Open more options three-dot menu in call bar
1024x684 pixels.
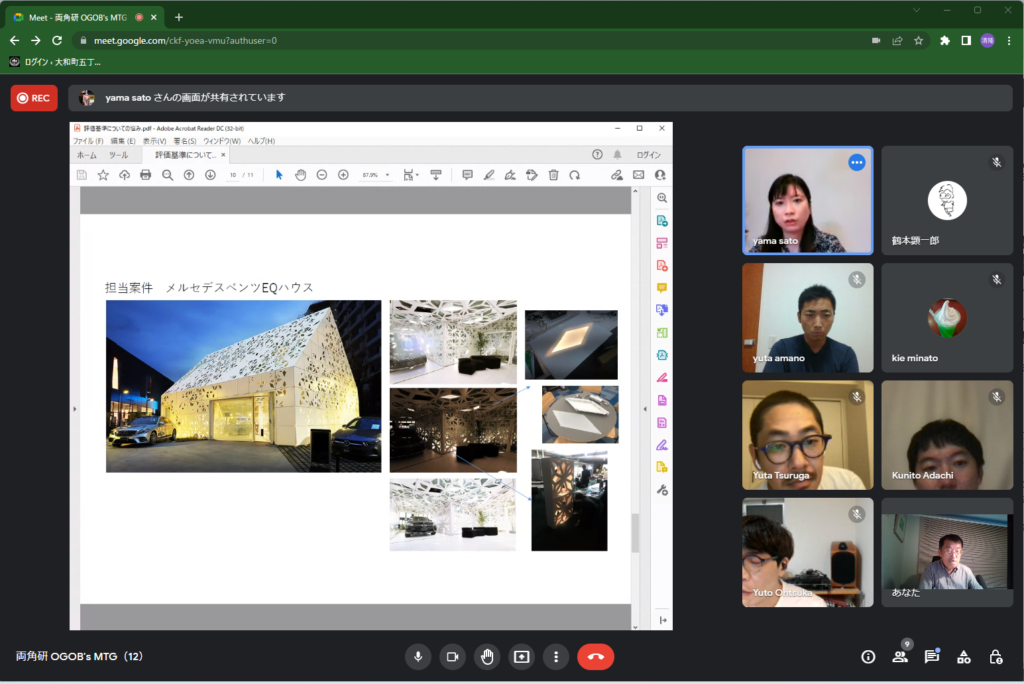[x=556, y=657]
